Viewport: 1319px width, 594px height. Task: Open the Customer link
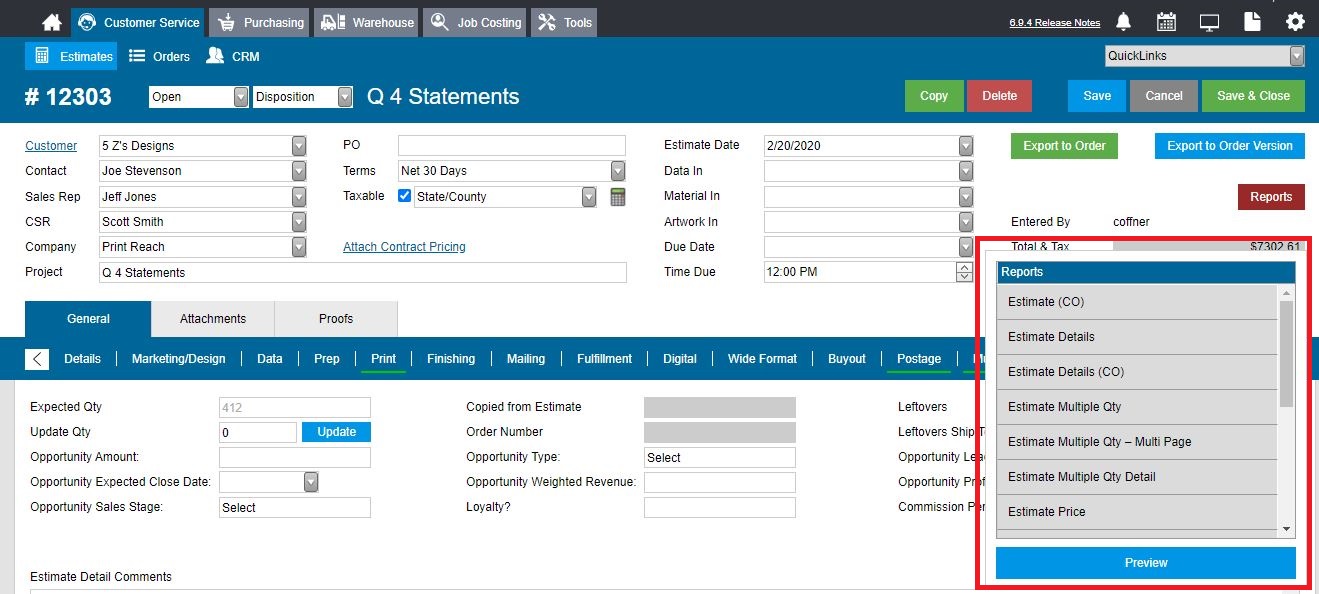point(51,146)
